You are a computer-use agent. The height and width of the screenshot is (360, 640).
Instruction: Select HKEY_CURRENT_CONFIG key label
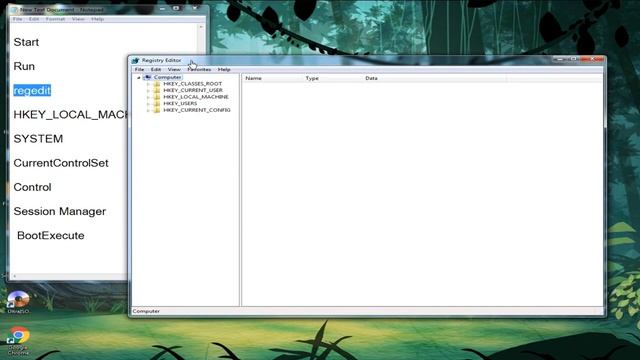click(x=197, y=110)
